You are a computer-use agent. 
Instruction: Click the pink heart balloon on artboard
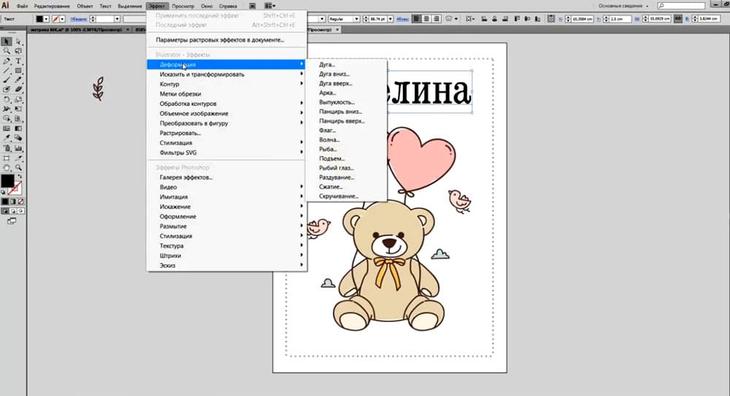point(420,158)
